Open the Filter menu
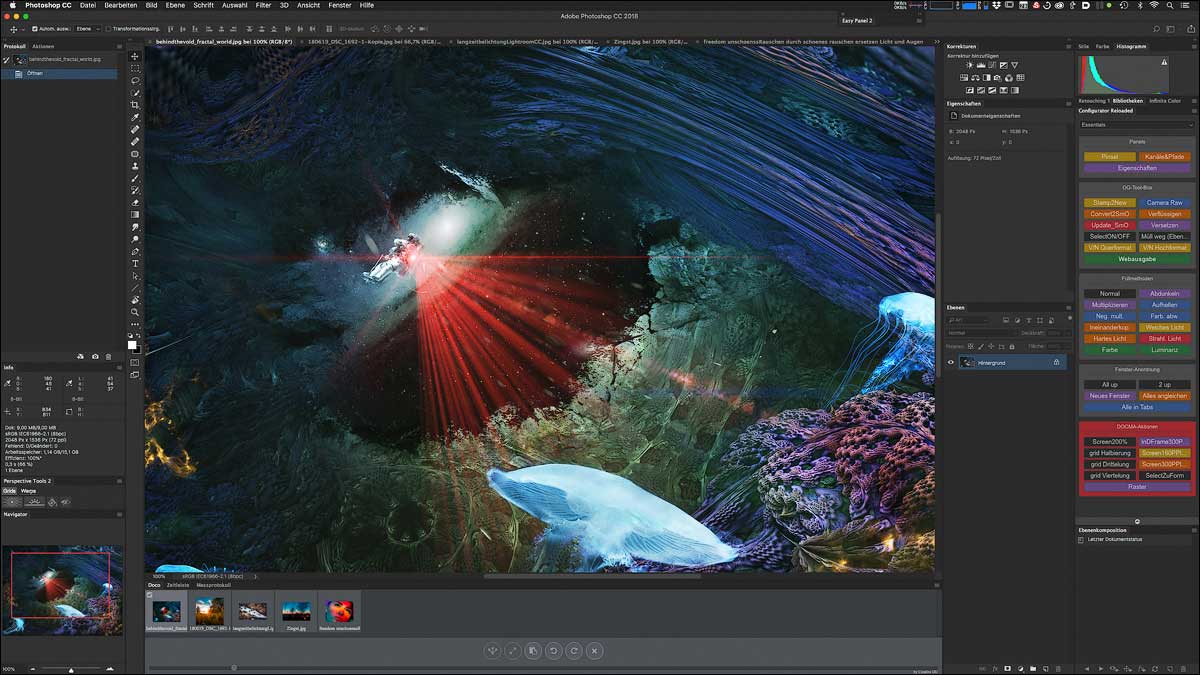1200x675 pixels. [x=263, y=5]
